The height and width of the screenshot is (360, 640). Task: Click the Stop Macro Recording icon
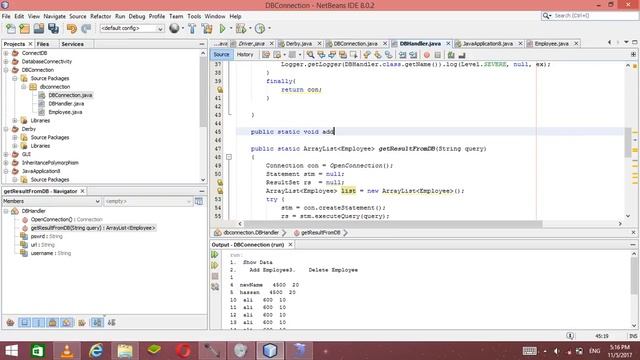tap(438, 55)
